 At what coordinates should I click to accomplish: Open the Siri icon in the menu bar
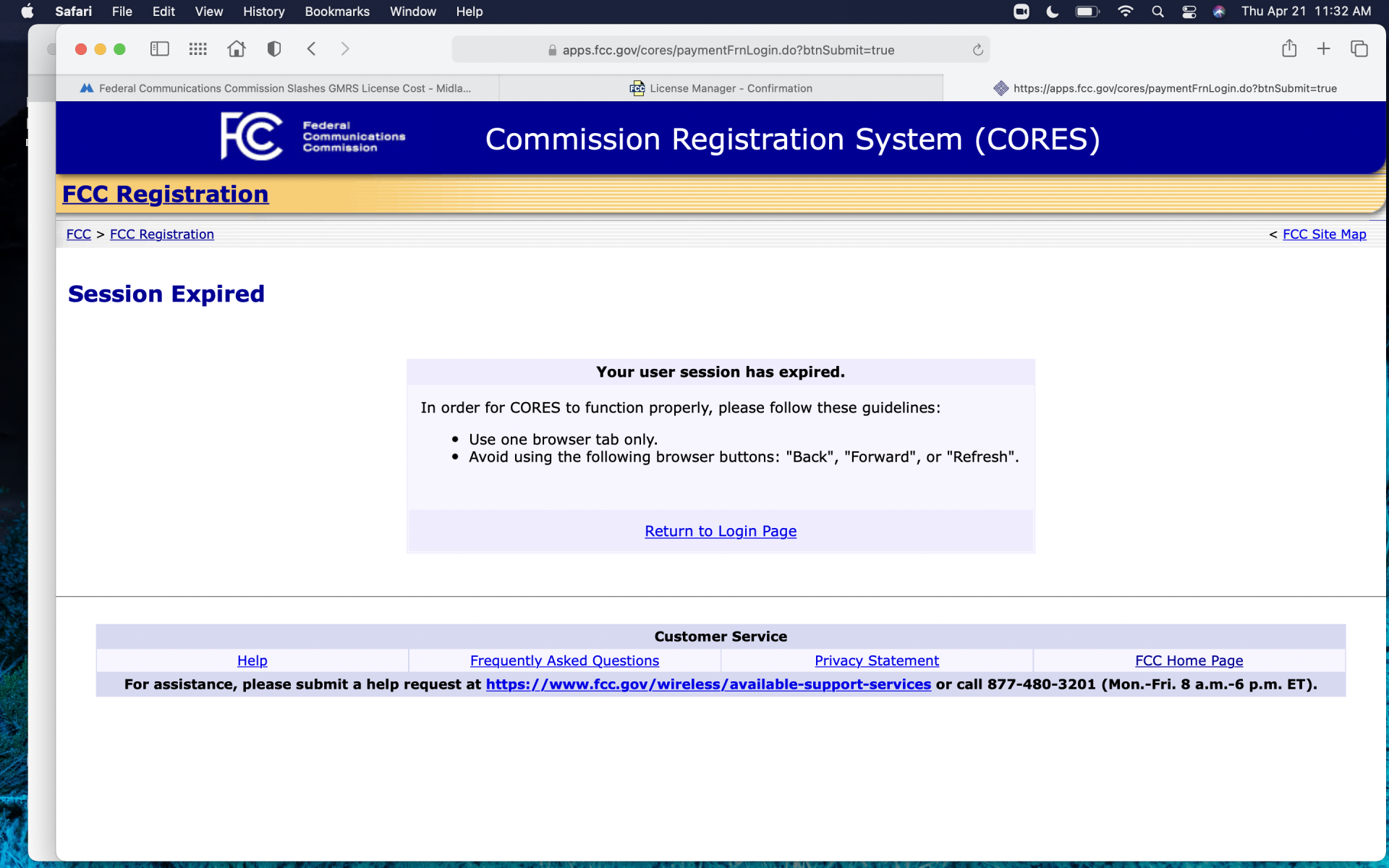coord(1219,11)
